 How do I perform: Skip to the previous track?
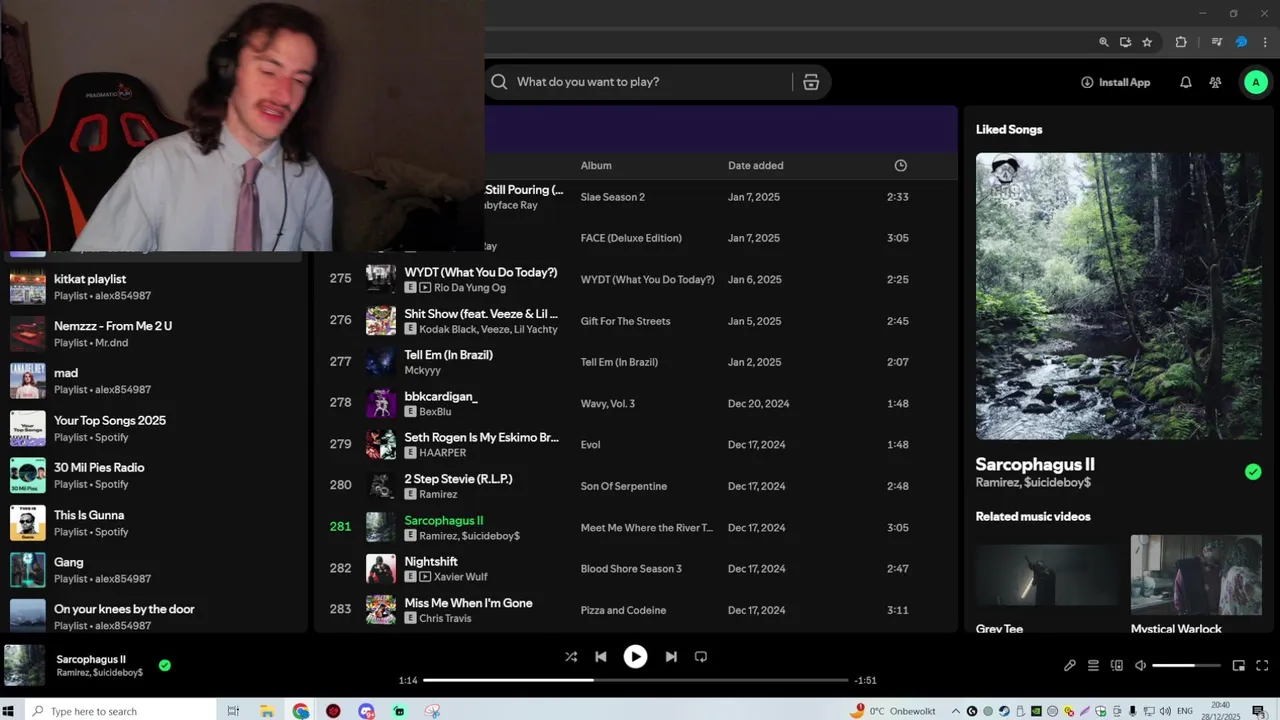[x=601, y=657]
